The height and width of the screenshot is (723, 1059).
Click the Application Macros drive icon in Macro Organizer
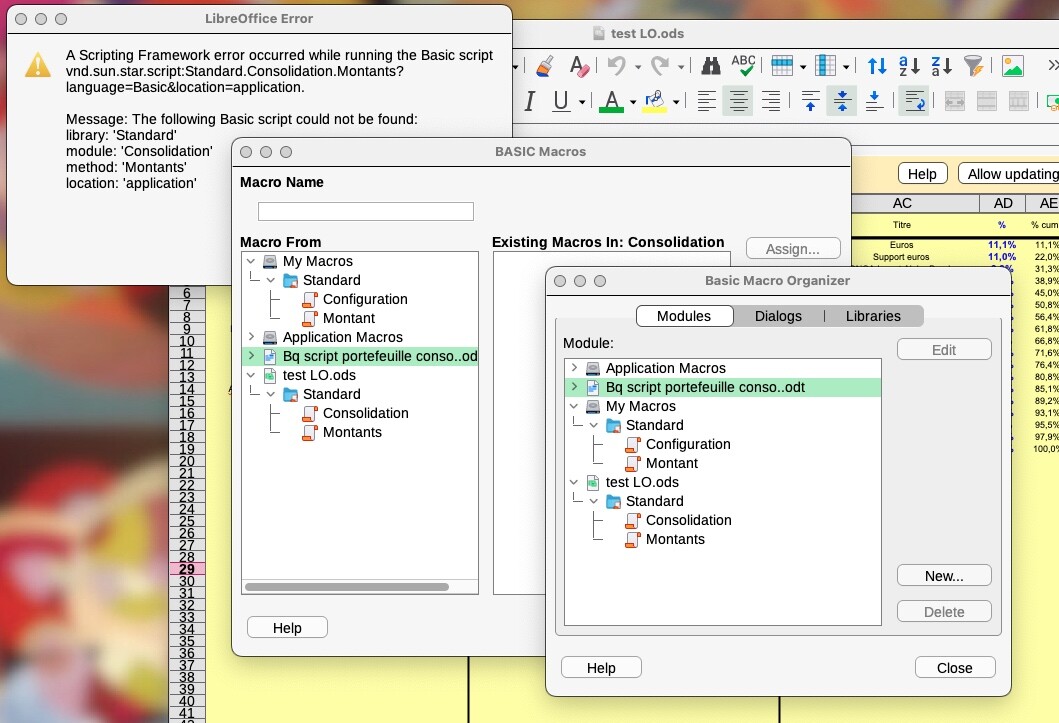[x=593, y=368]
